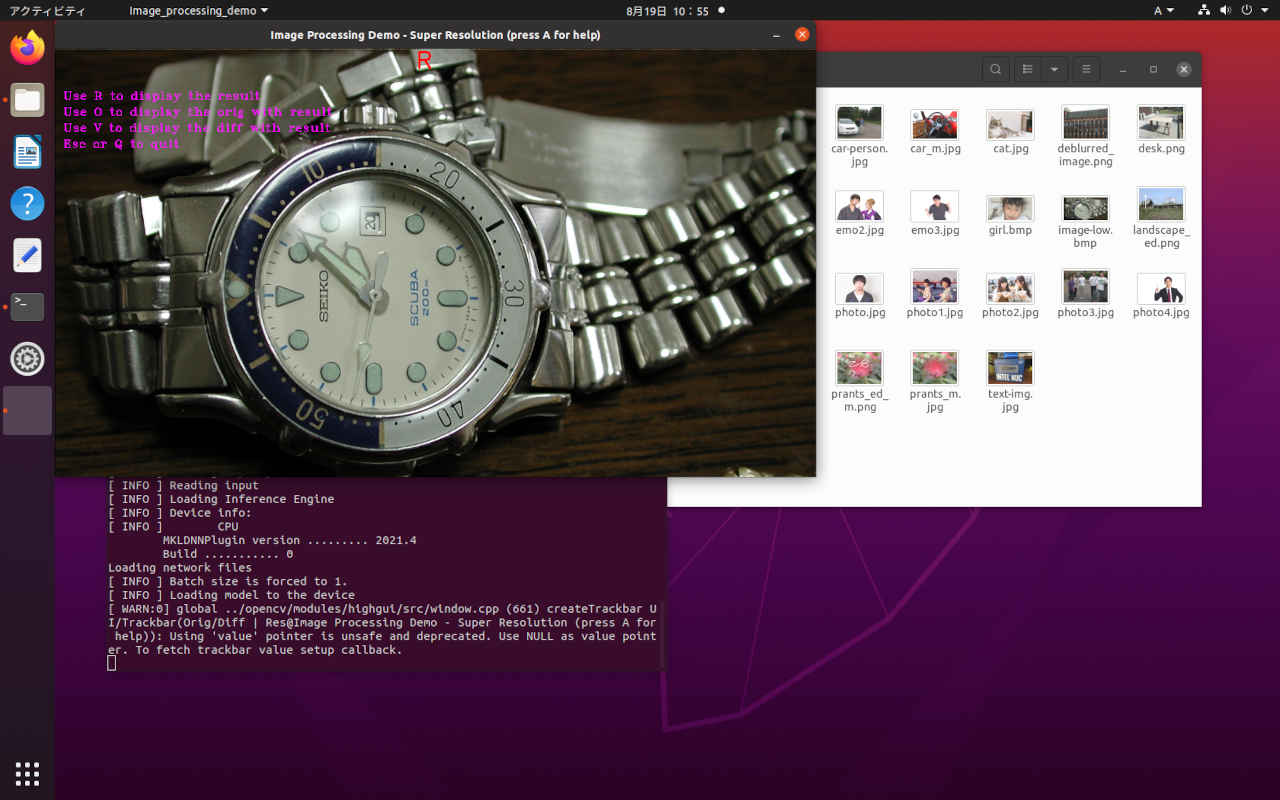
Task: Open view options dropdown arrow in Files
Action: [1054, 70]
